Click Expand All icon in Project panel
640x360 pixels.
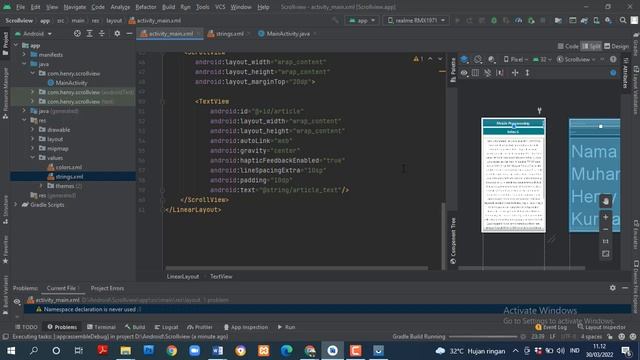[x=89, y=34]
